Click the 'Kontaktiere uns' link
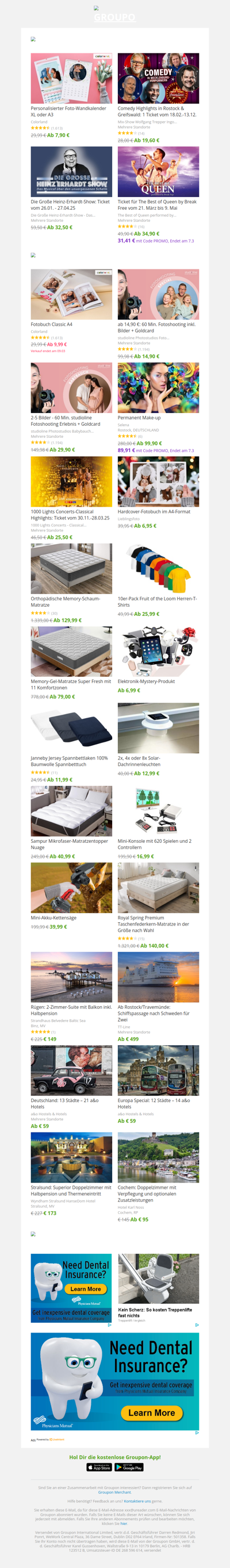230x1568 pixels. pyautogui.click(x=137, y=1501)
